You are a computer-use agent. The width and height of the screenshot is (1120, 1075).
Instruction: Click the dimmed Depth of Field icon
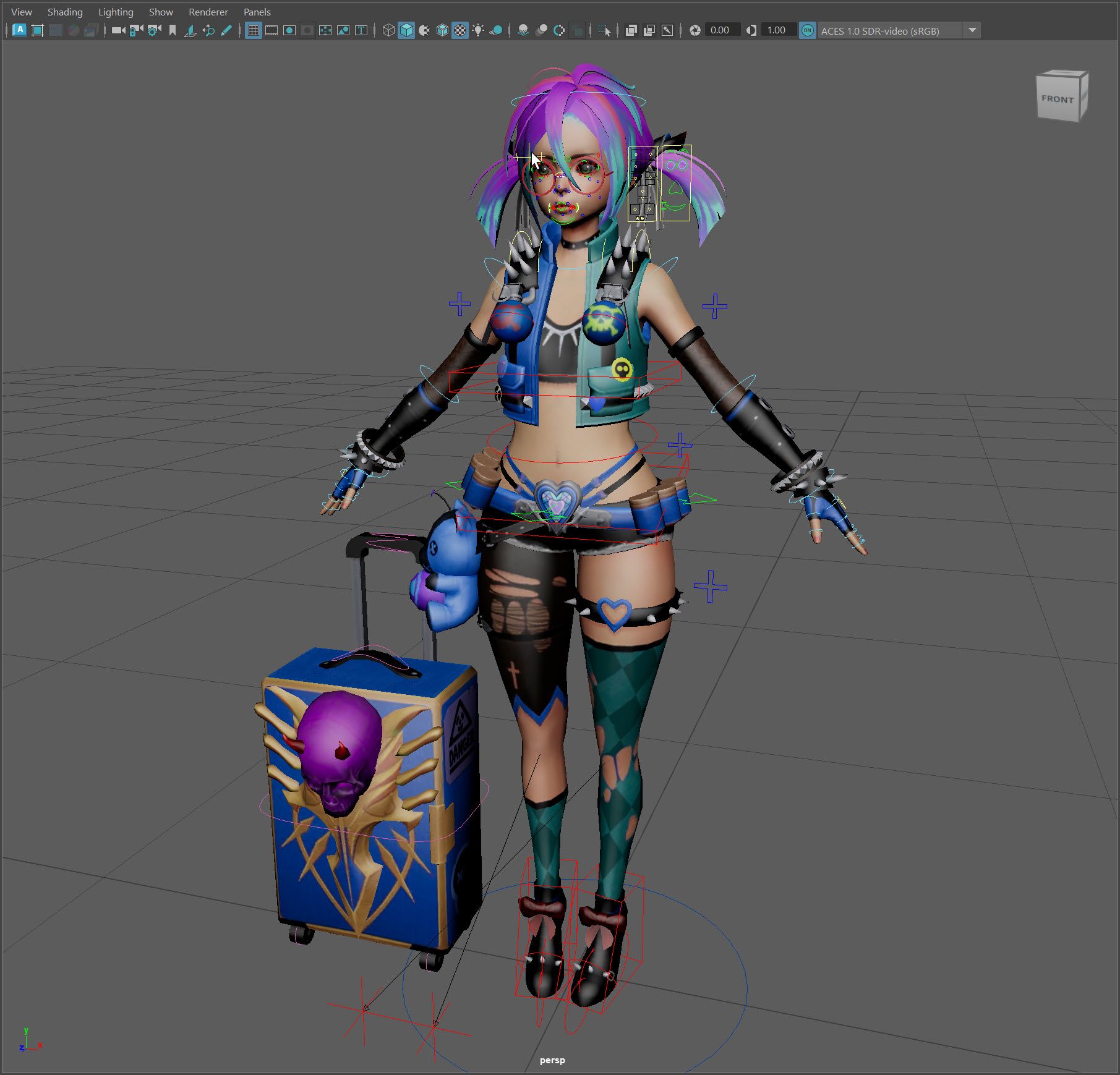577,30
